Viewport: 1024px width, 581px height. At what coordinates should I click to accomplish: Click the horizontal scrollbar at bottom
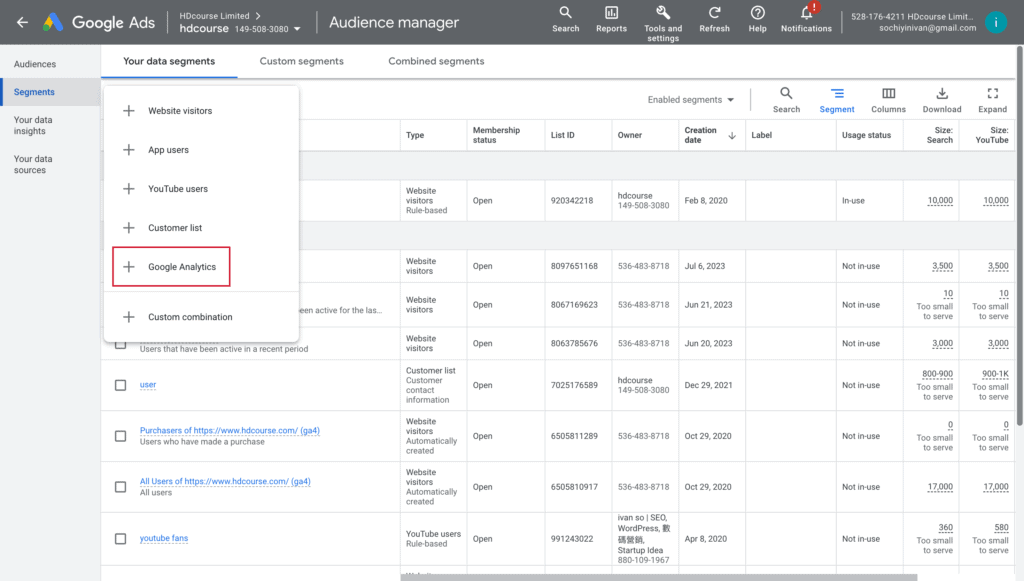coord(658,577)
